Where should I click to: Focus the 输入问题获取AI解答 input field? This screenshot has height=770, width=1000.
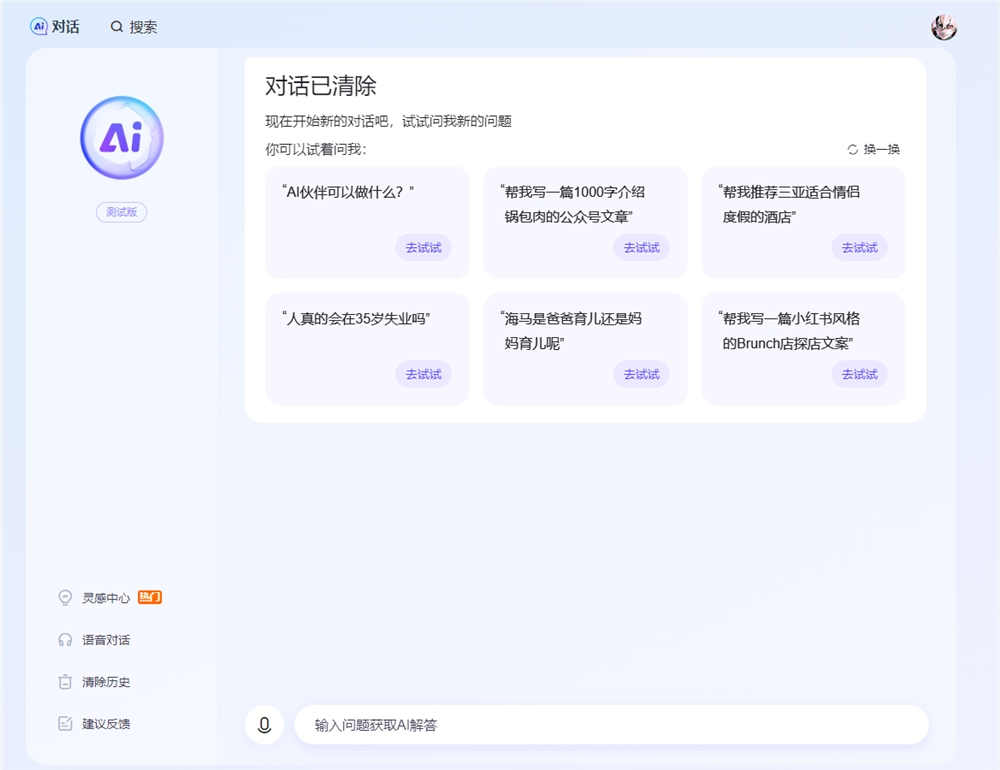610,725
